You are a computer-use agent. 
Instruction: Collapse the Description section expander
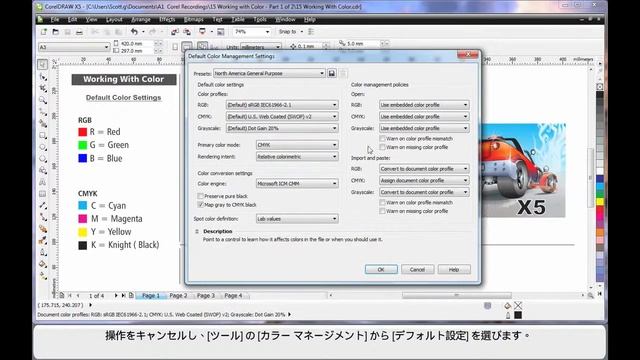(x=197, y=231)
